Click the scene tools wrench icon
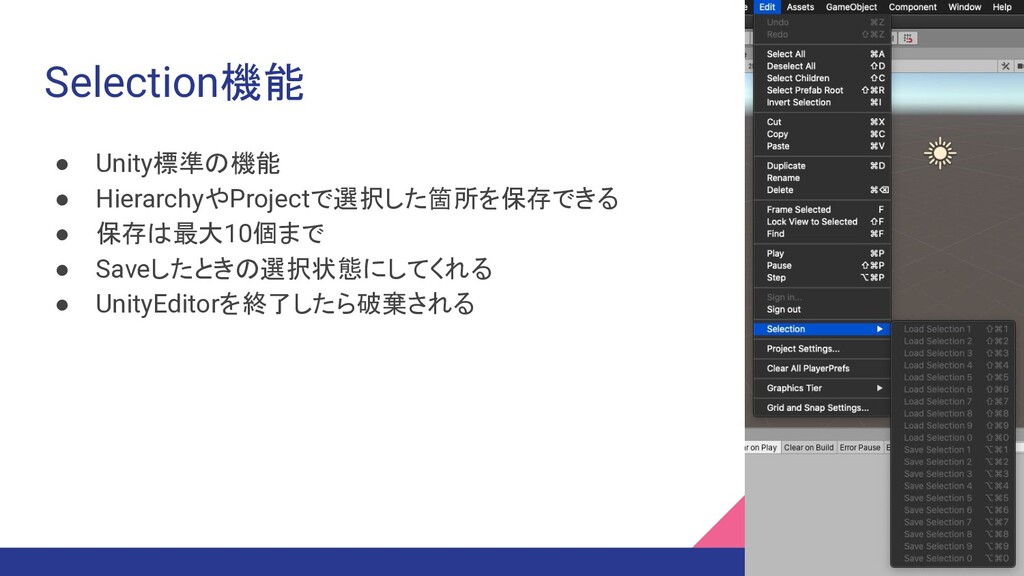Viewport: 1024px width, 576px height. (1005, 66)
